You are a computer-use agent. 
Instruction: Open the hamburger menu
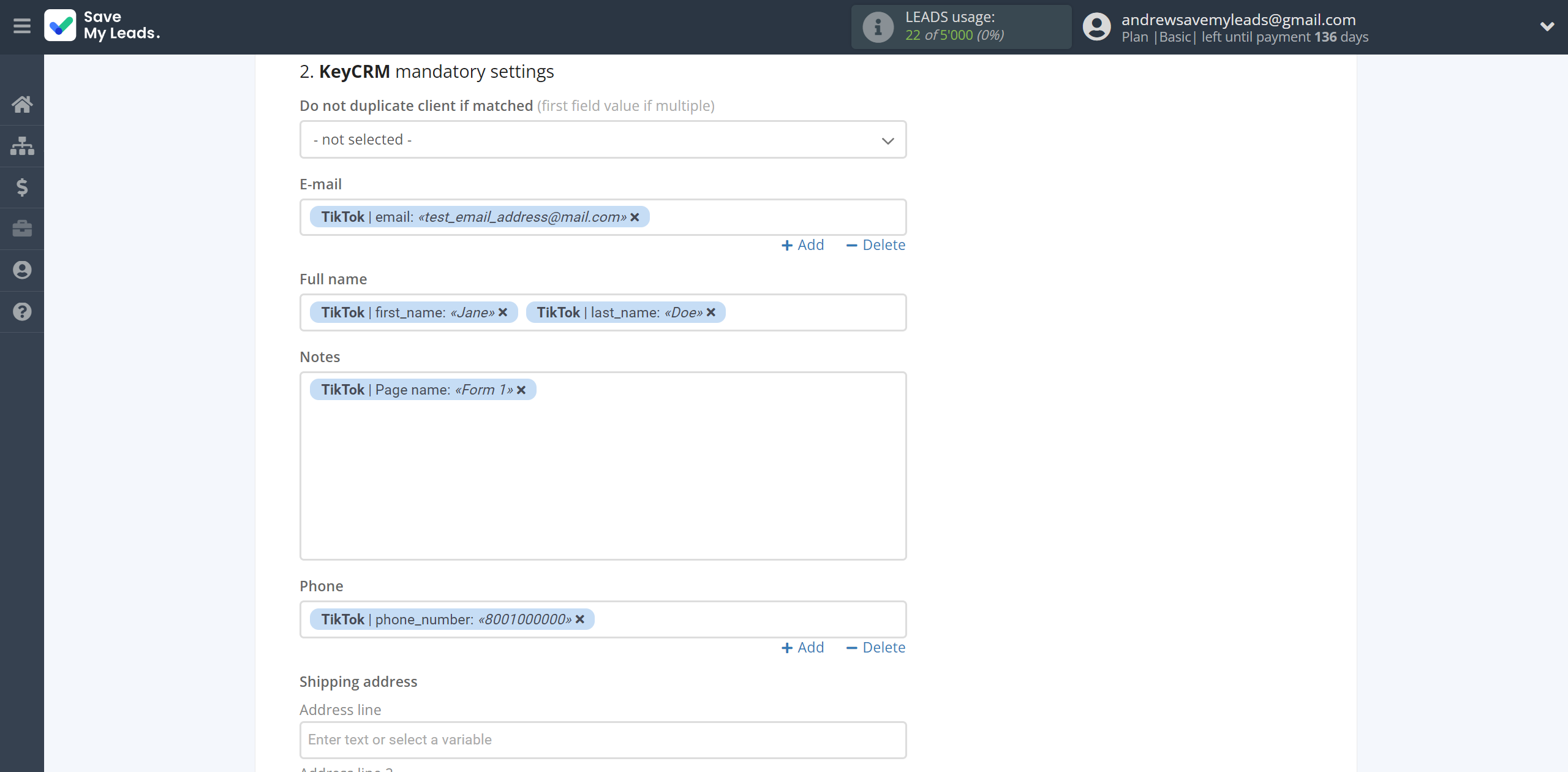pyautogui.click(x=22, y=26)
